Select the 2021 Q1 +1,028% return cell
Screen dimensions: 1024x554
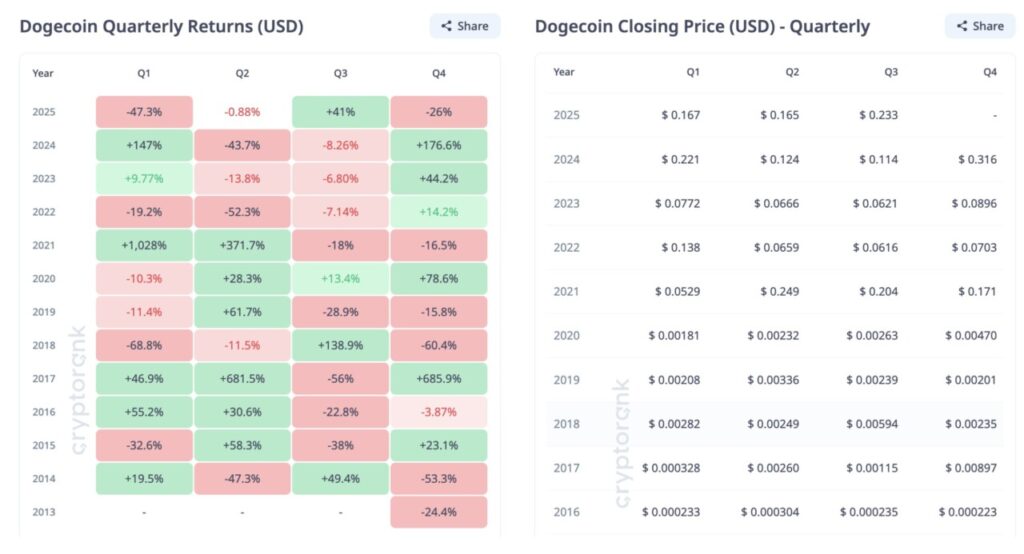pyautogui.click(x=144, y=245)
